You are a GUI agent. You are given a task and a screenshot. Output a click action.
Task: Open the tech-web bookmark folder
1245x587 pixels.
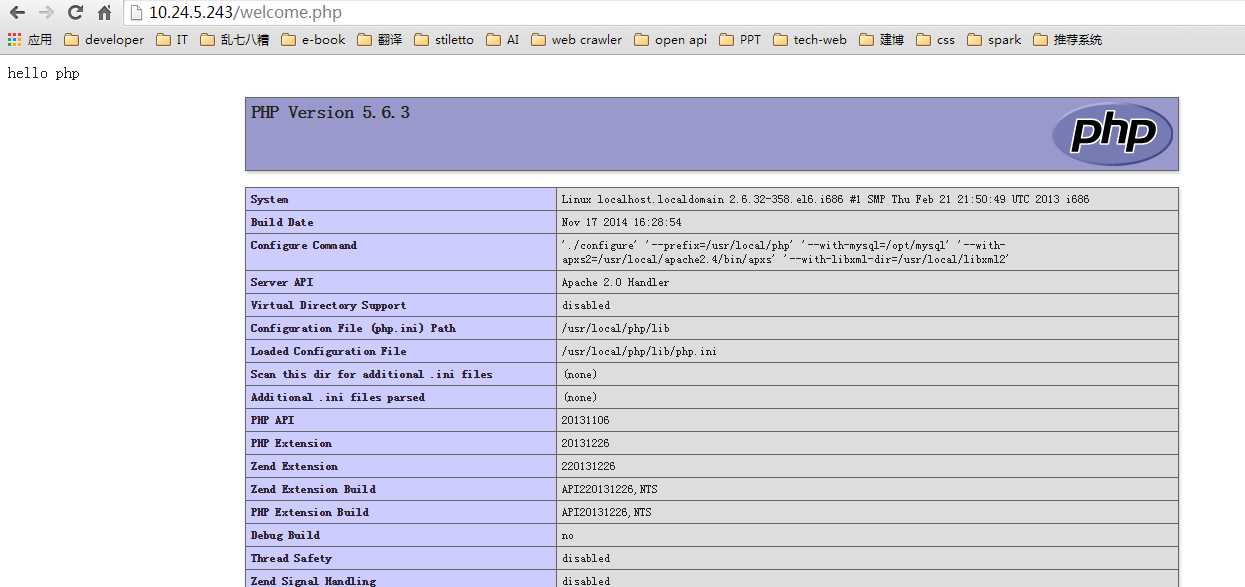[x=810, y=40]
